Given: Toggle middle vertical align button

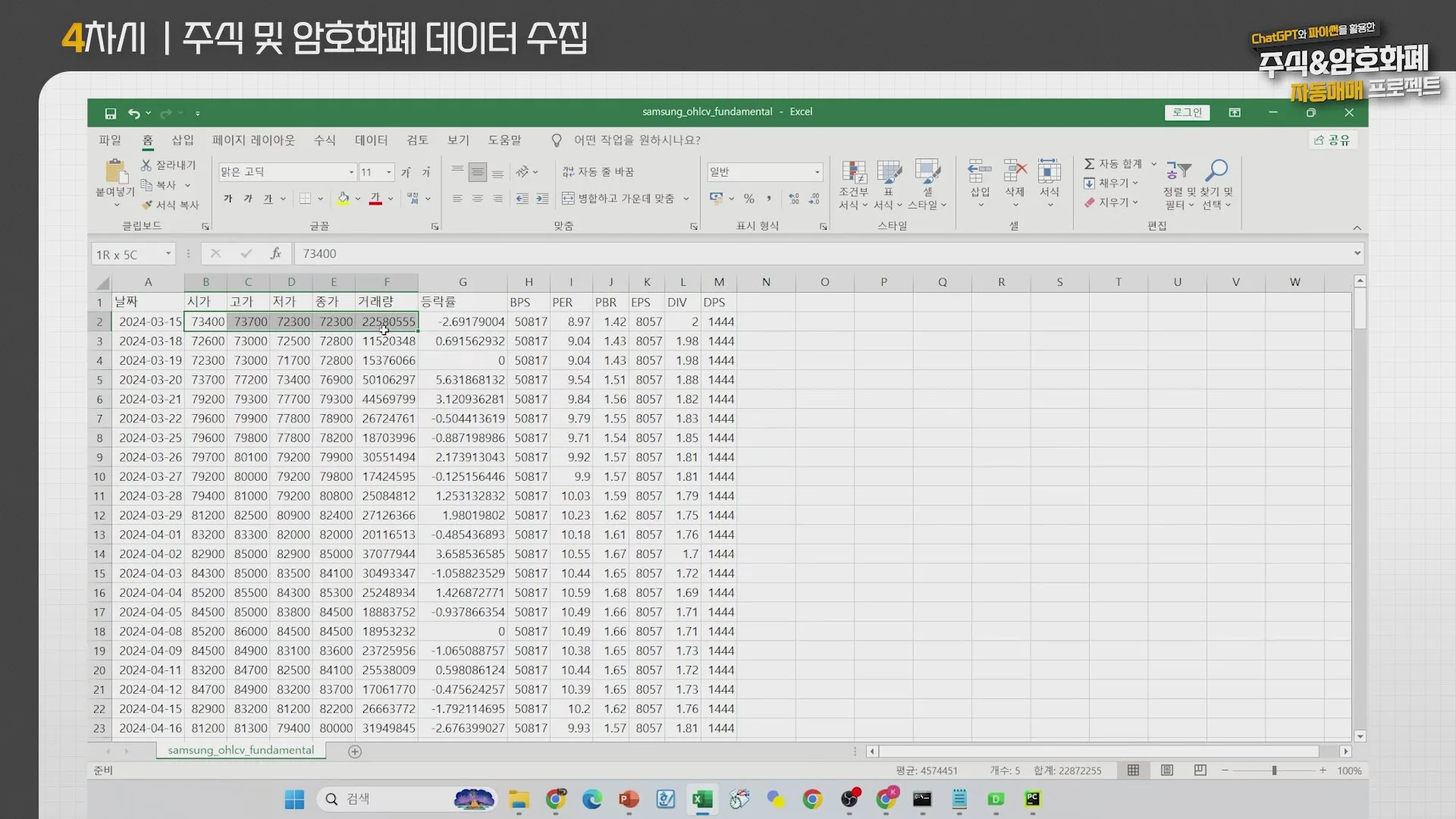Looking at the screenshot, I should [x=477, y=172].
